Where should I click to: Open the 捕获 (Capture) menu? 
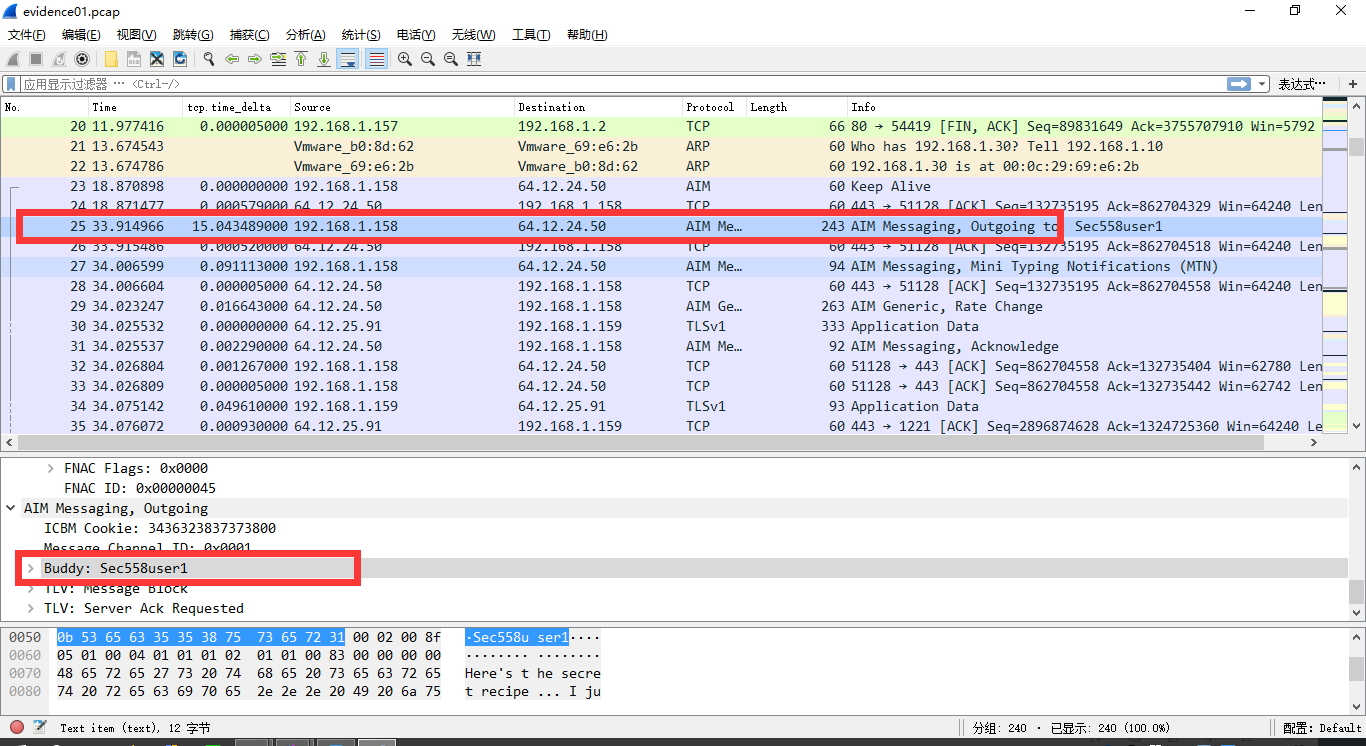pyautogui.click(x=249, y=35)
